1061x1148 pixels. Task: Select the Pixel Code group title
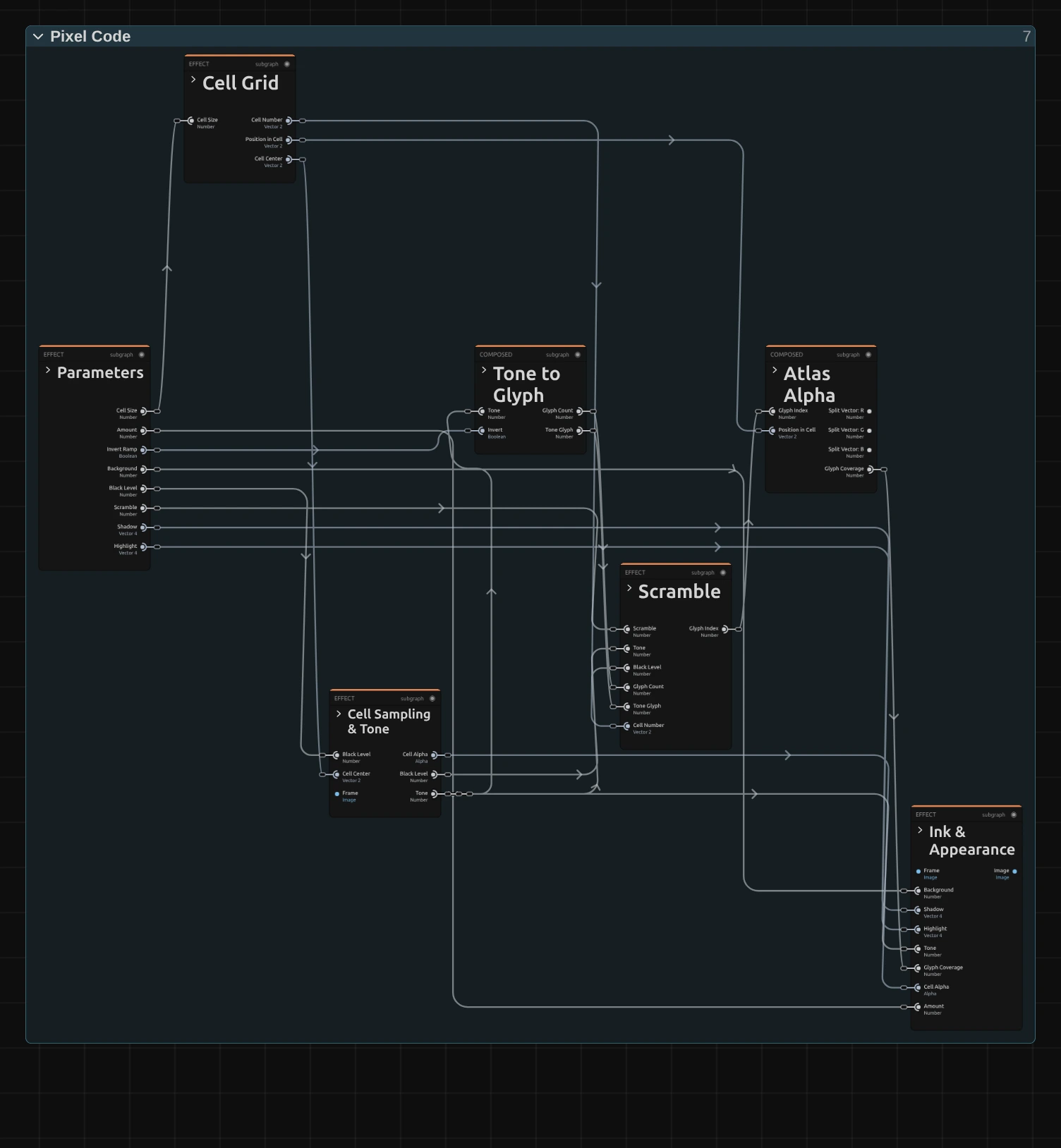pos(90,37)
